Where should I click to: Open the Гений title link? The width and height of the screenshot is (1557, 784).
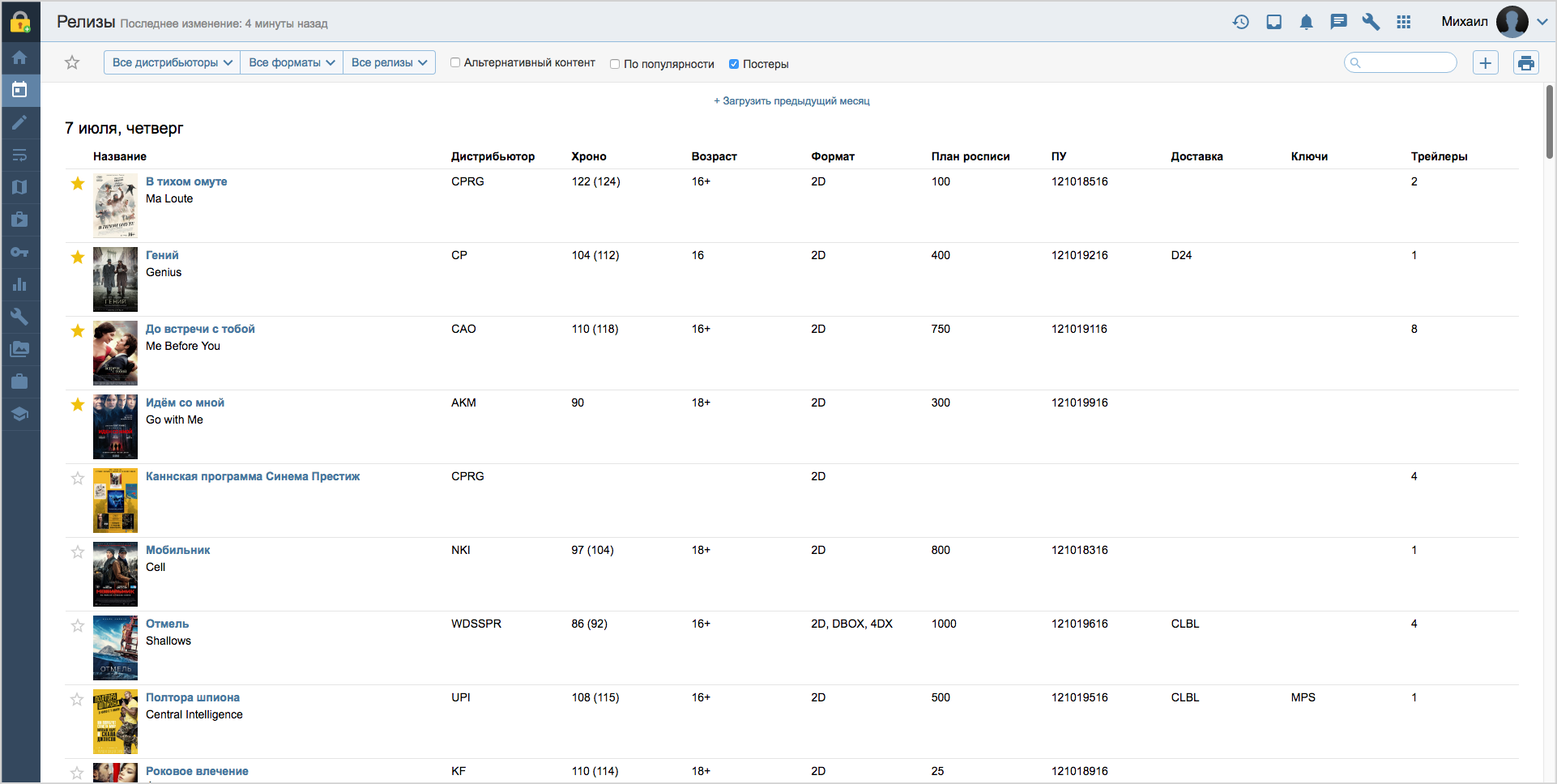pos(162,255)
